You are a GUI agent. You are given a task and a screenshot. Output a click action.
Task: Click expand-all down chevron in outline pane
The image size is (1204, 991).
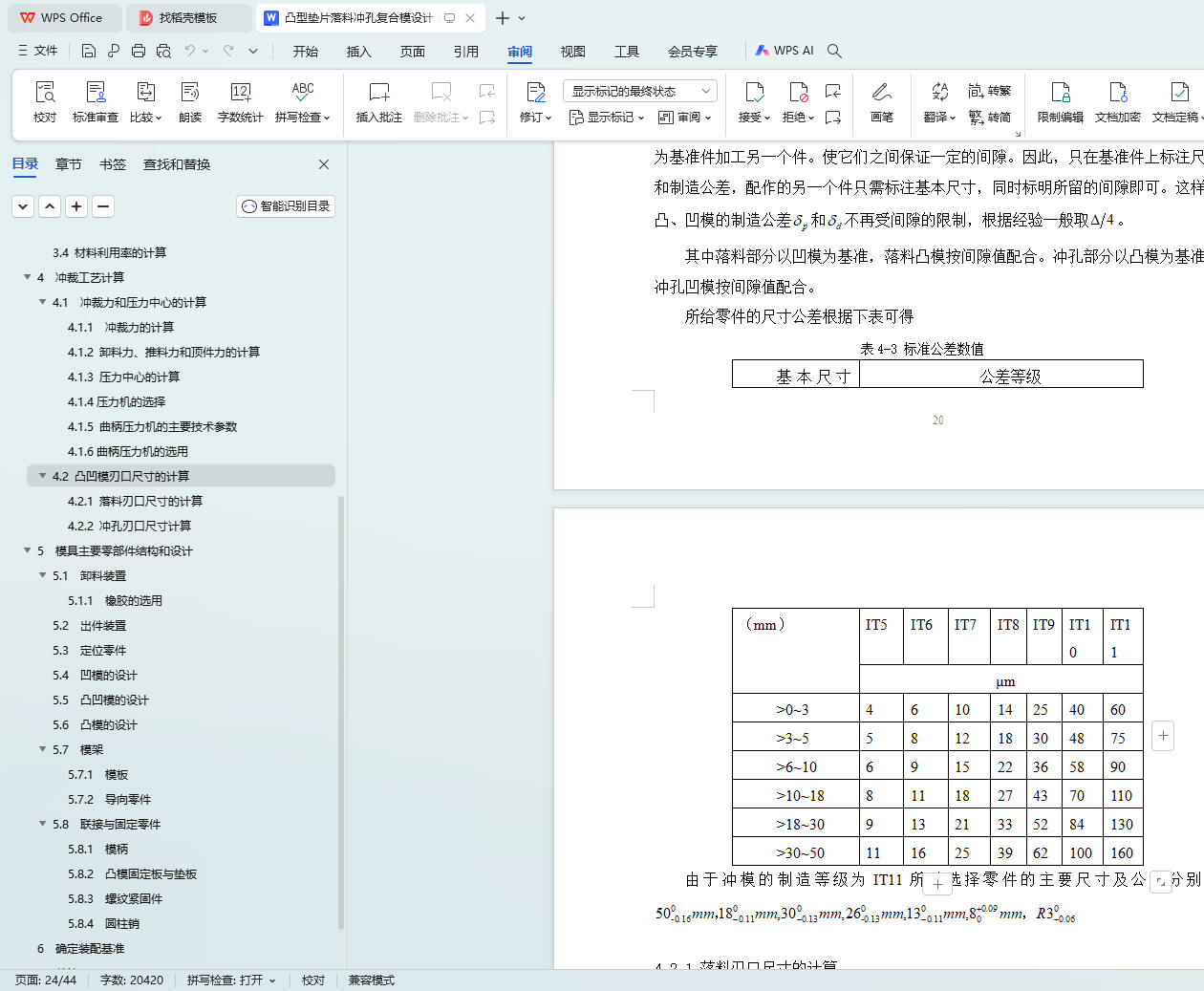pyautogui.click(x=23, y=205)
